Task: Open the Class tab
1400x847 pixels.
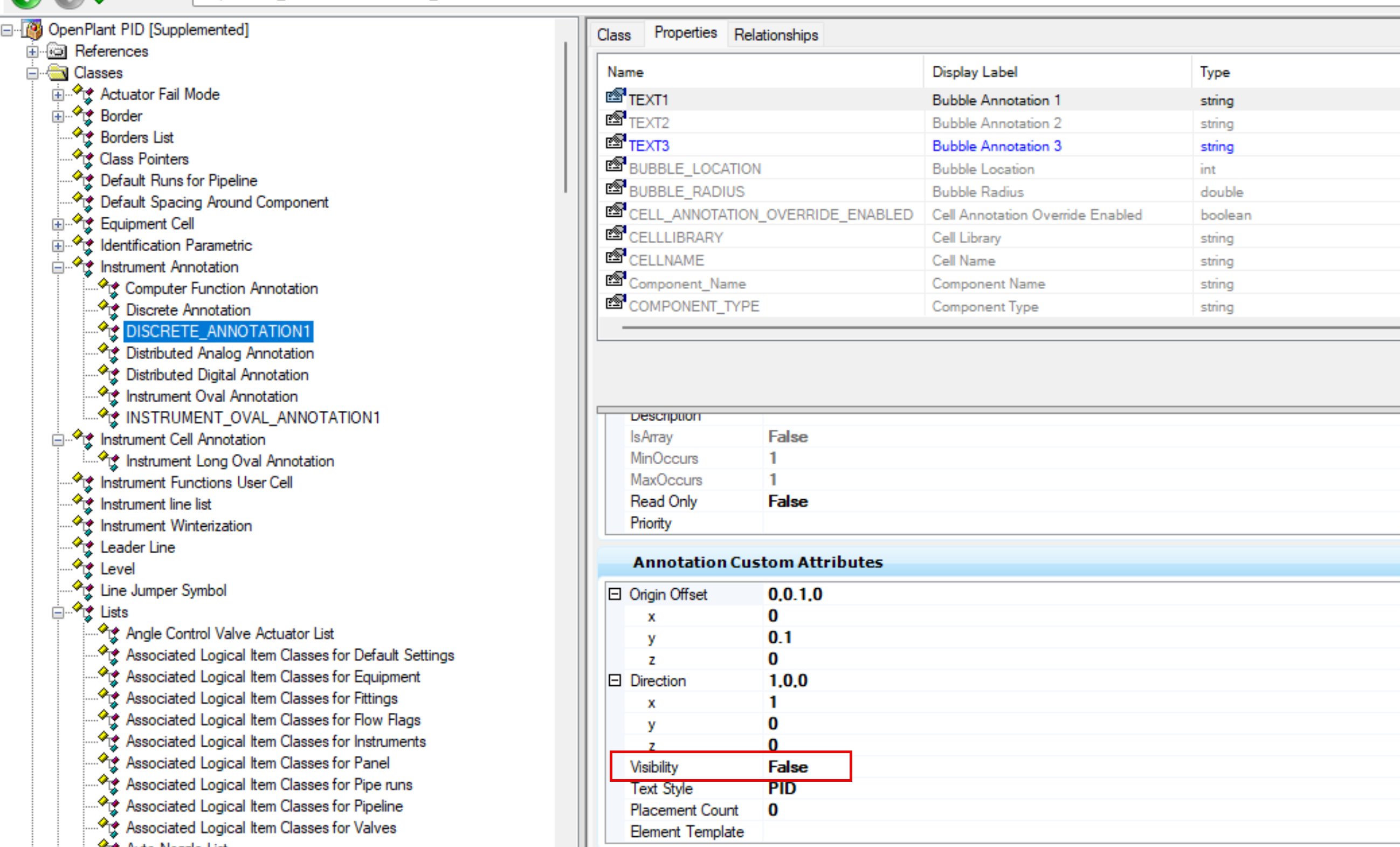Action: click(x=613, y=35)
